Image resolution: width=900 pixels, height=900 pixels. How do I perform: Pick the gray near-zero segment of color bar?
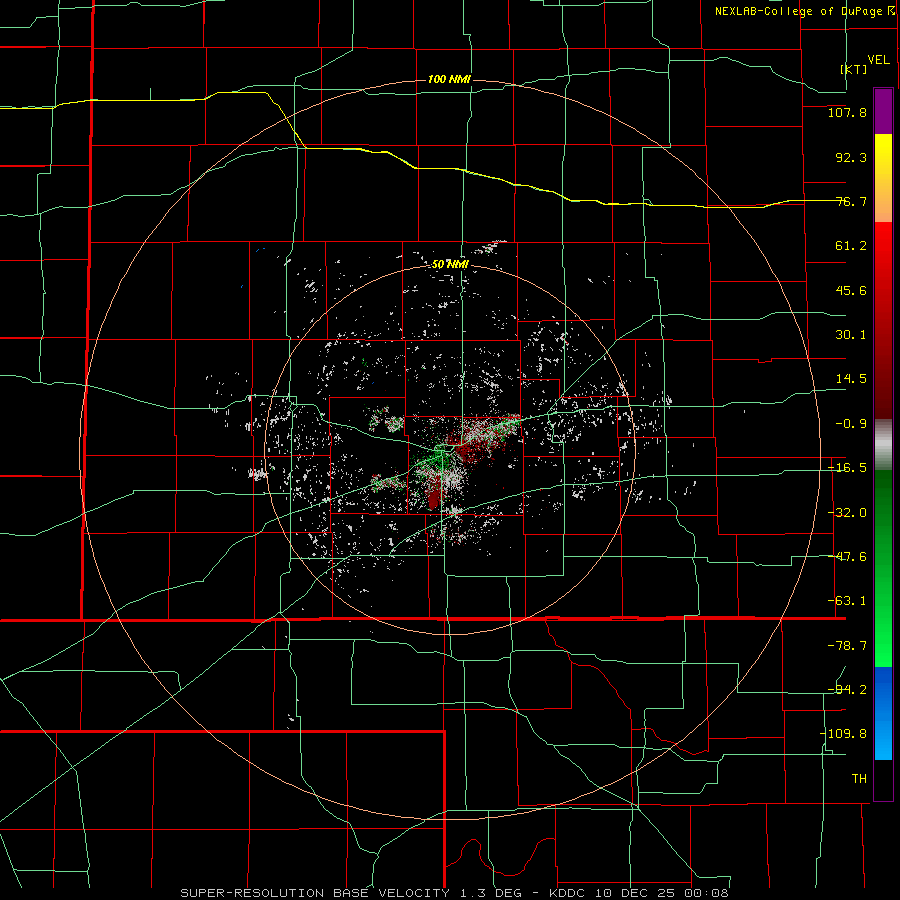[x=883, y=445]
